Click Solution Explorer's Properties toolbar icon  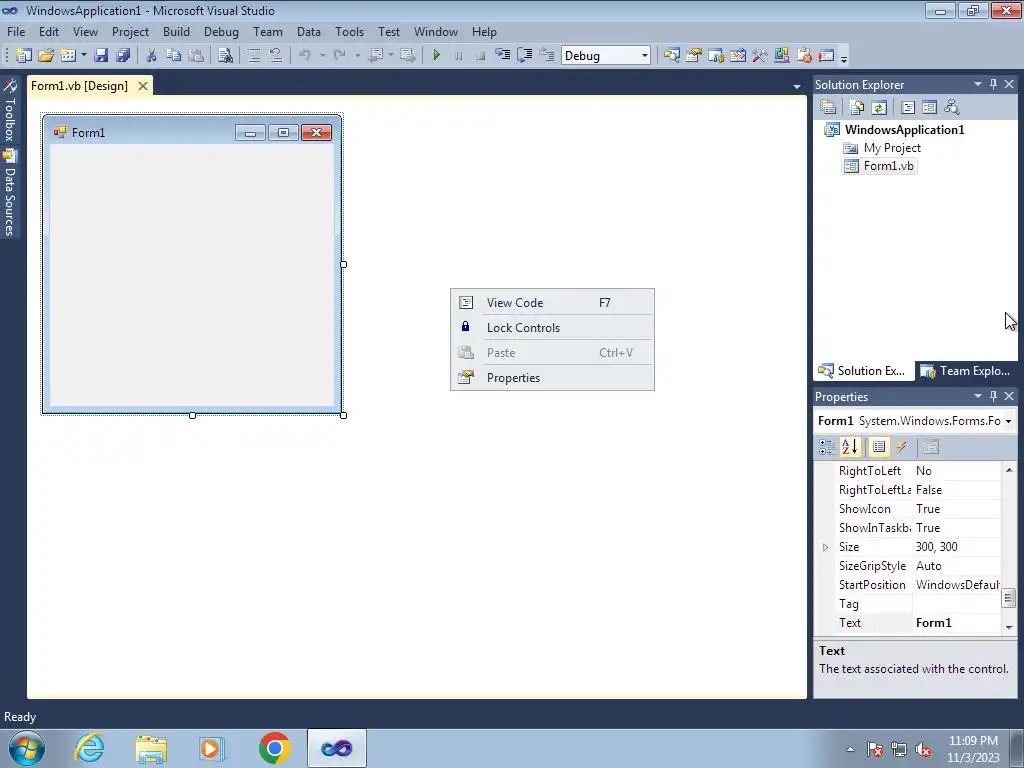point(828,107)
